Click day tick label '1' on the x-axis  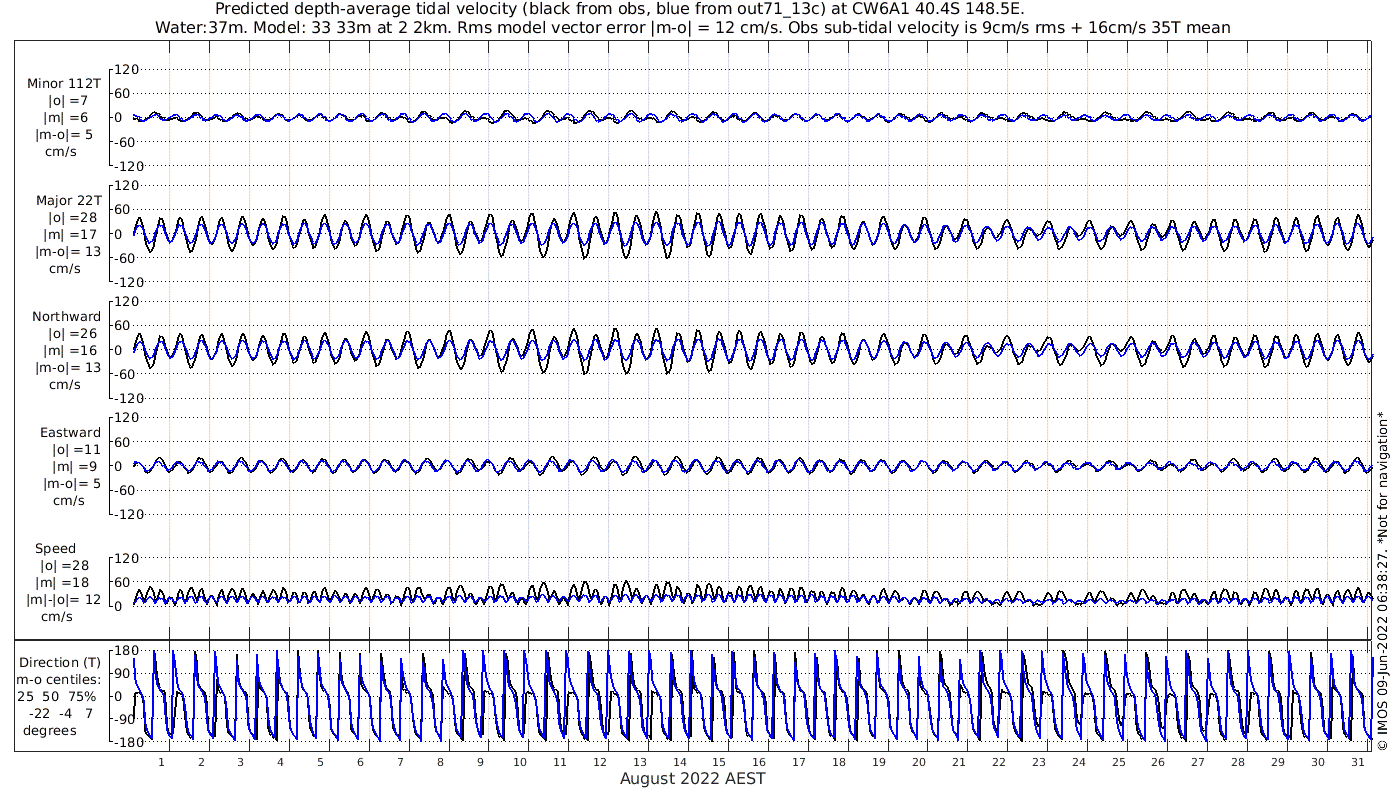click(161, 762)
